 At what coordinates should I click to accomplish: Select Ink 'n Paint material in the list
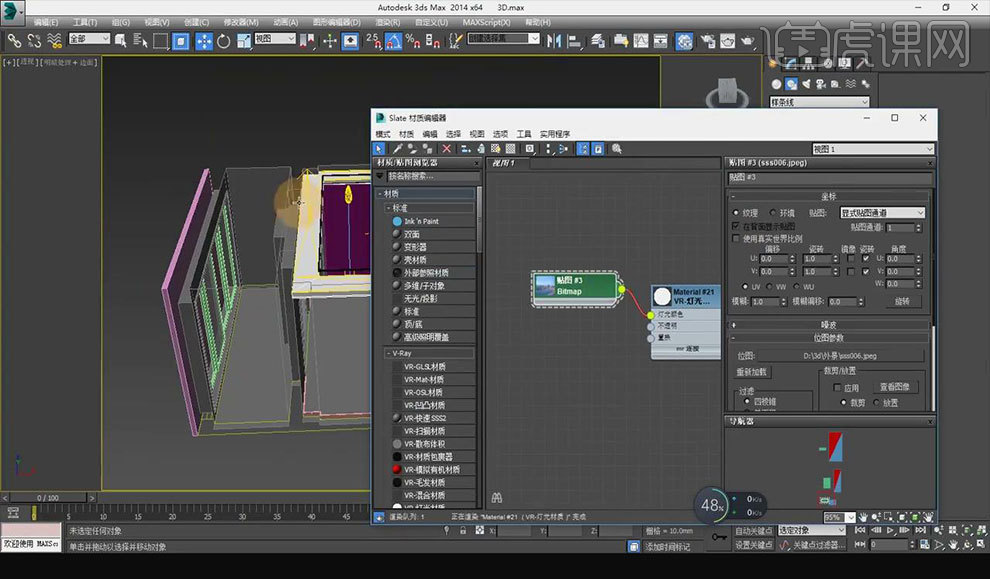click(x=421, y=221)
